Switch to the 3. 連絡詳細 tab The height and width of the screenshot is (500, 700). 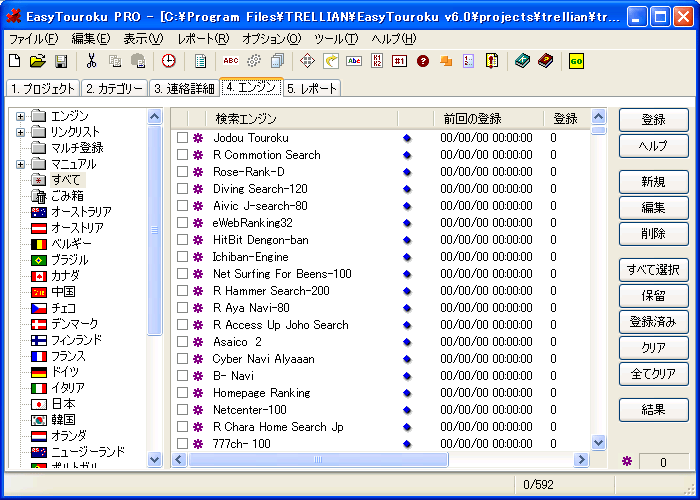click(184, 88)
